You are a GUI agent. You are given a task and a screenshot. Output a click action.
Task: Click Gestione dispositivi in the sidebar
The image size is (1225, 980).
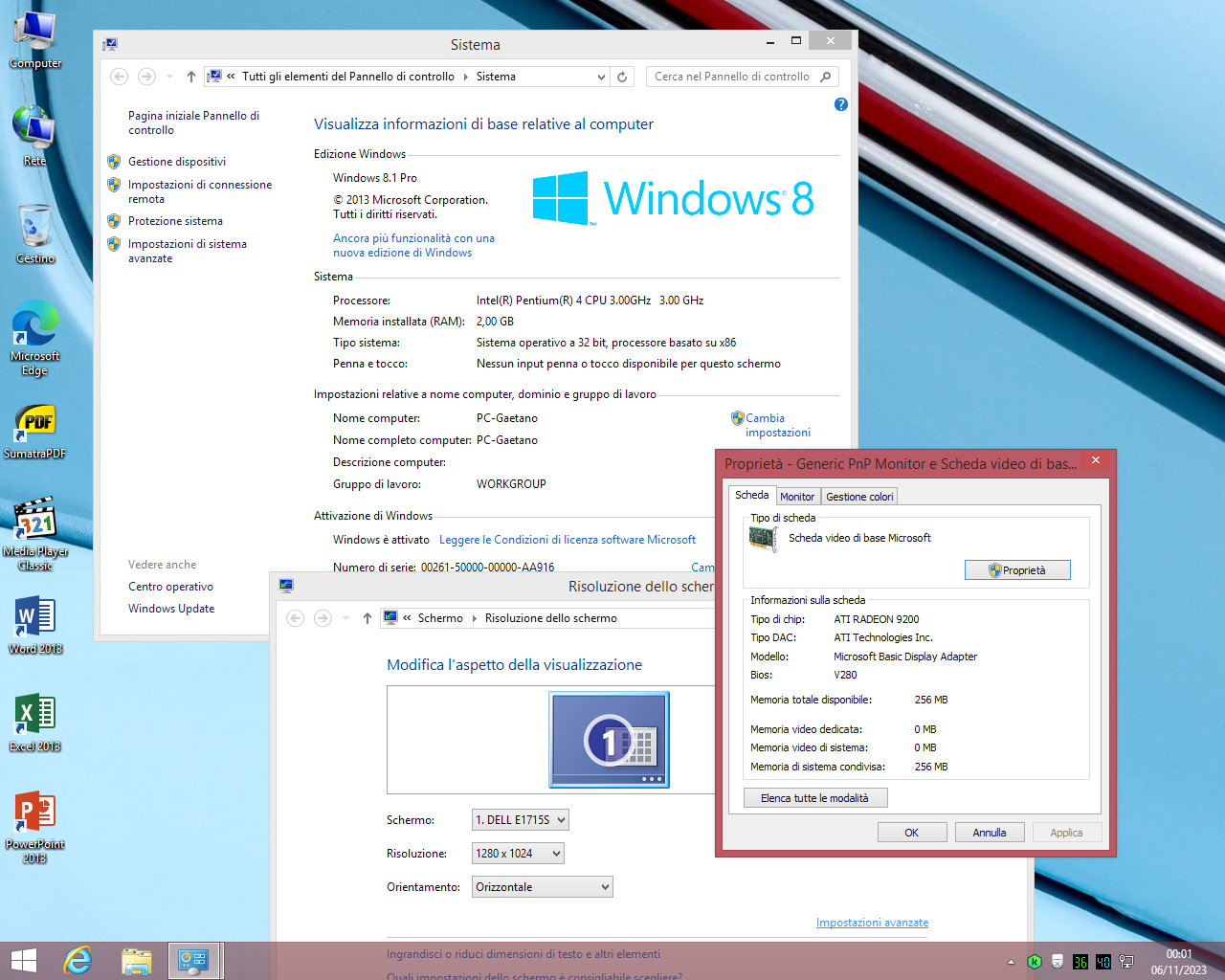click(177, 162)
